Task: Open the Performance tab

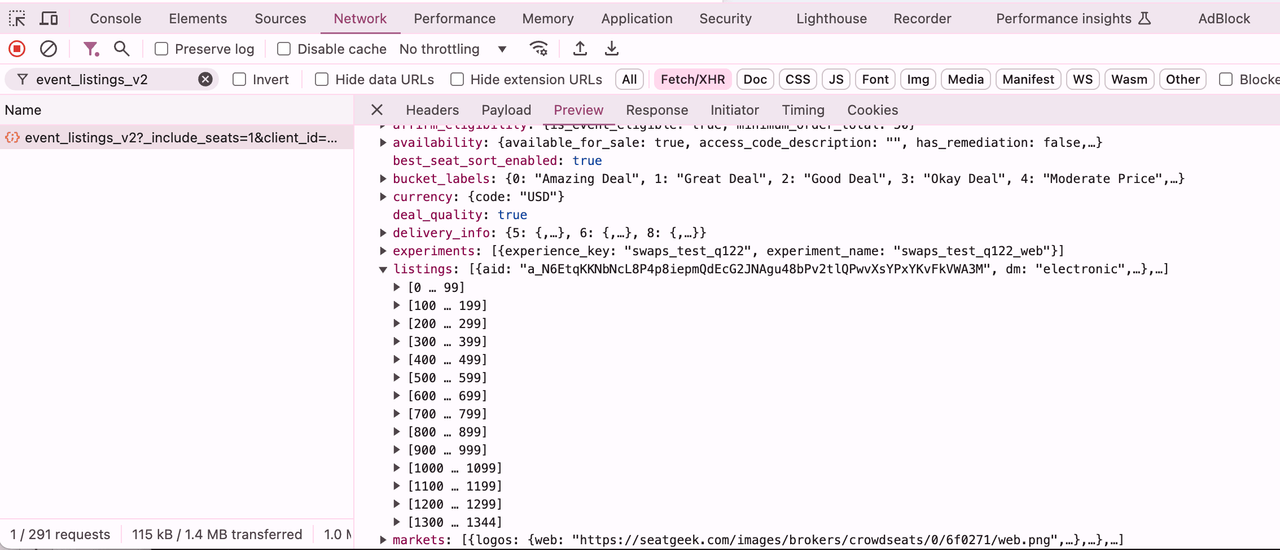Action: pos(454,19)
